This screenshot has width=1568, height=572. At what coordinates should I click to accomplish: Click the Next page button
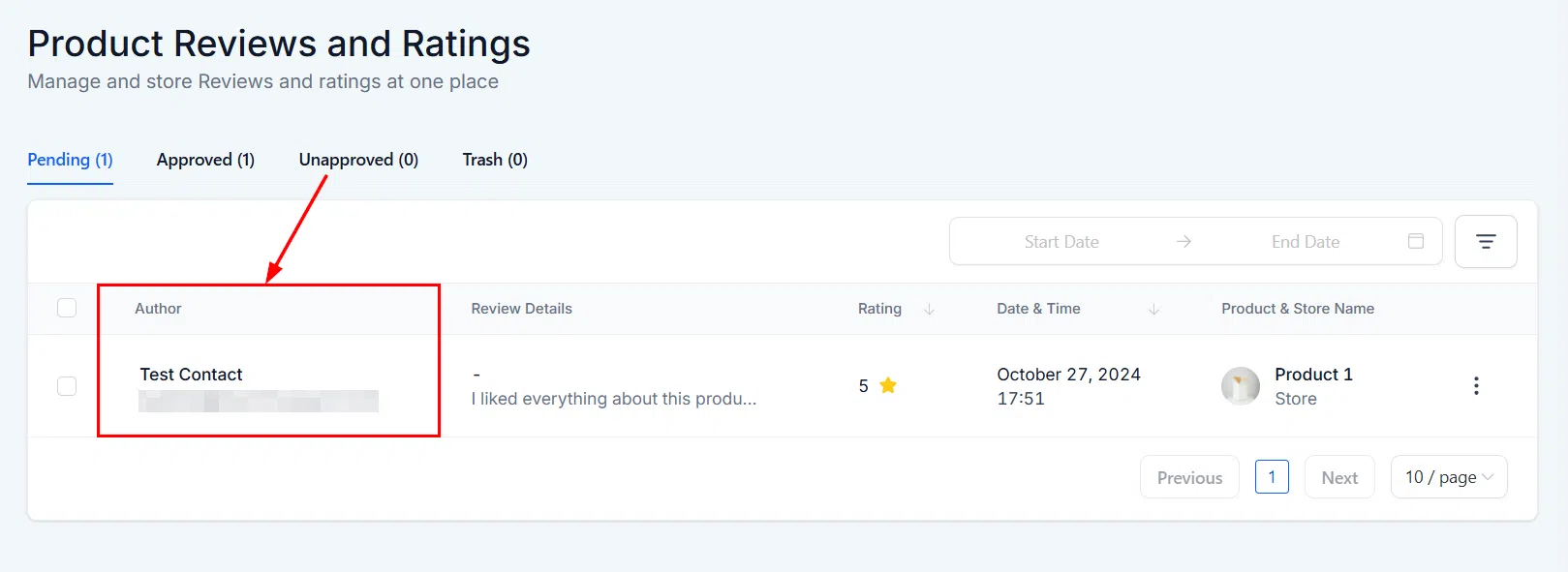(x=1339, y=477)
